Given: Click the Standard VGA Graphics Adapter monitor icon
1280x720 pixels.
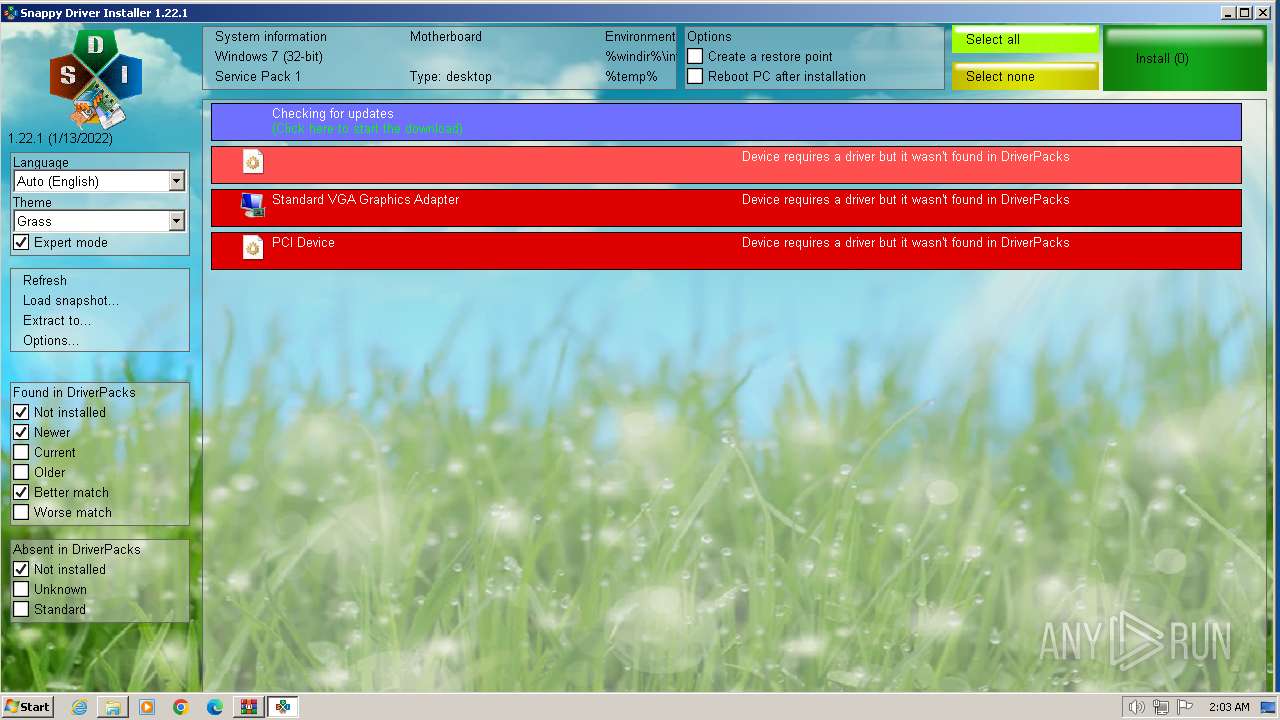Looking at the screenshot, I should click(253, 205).
